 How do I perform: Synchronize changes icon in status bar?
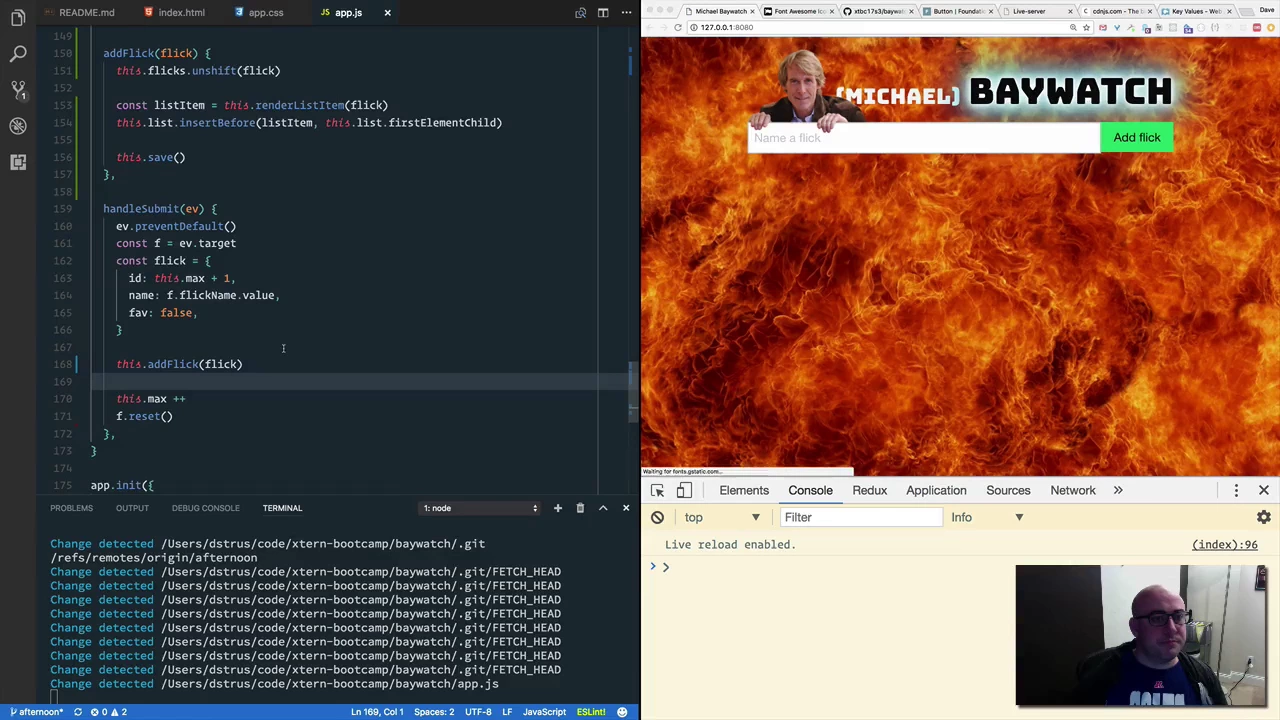coord(77,712)
